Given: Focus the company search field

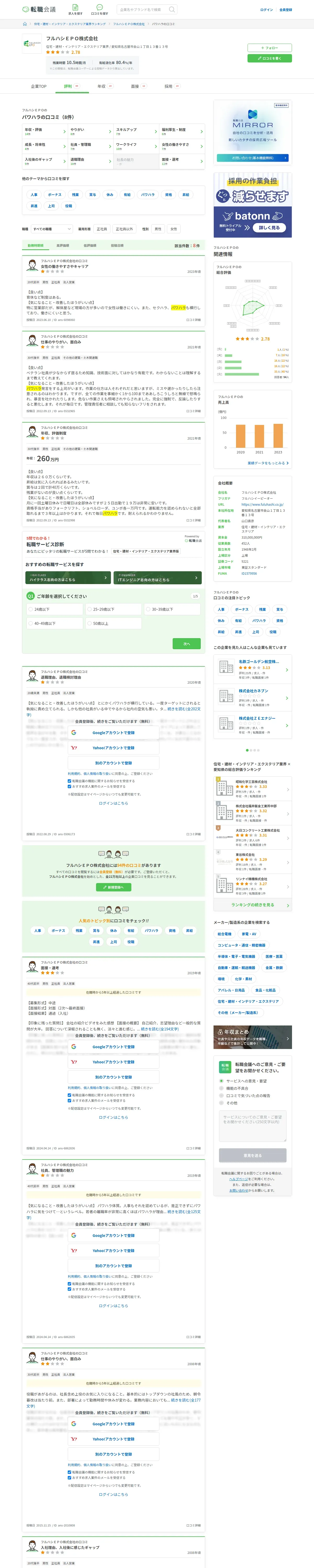Looking at the screenshot, I should coord(142,9).
